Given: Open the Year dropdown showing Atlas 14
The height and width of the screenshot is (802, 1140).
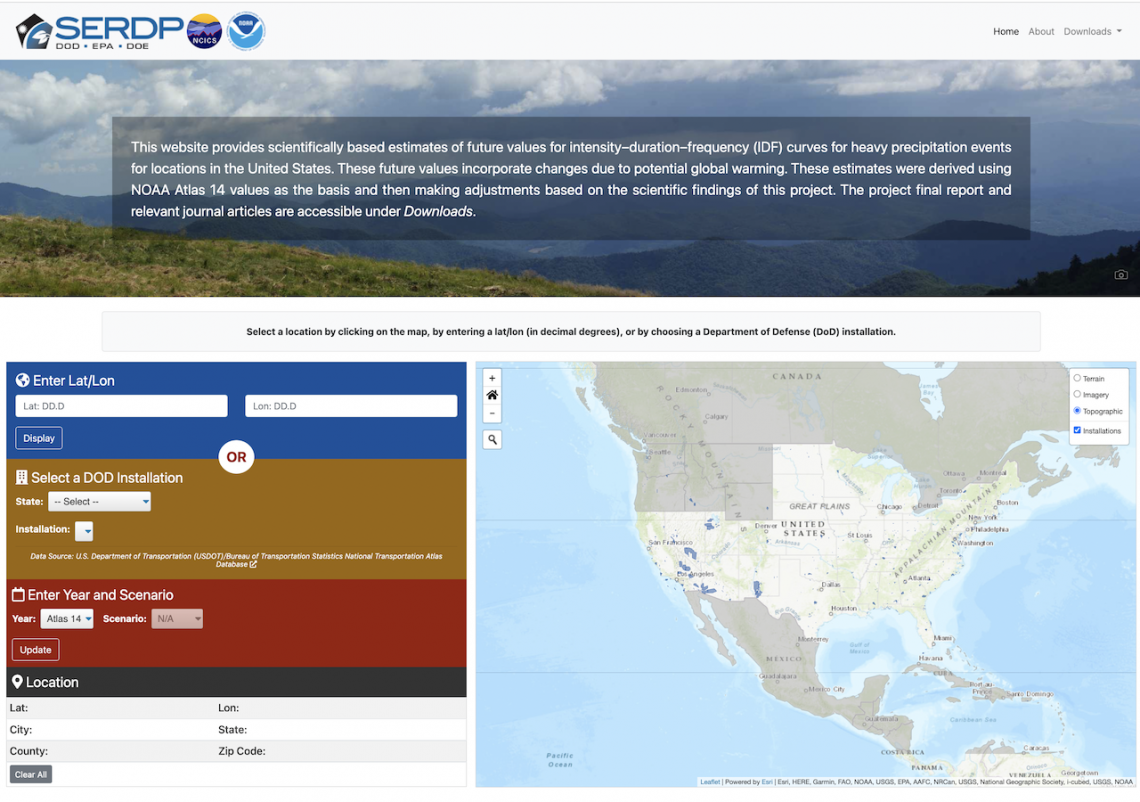Looking at the screenshot, I should 67,619.
